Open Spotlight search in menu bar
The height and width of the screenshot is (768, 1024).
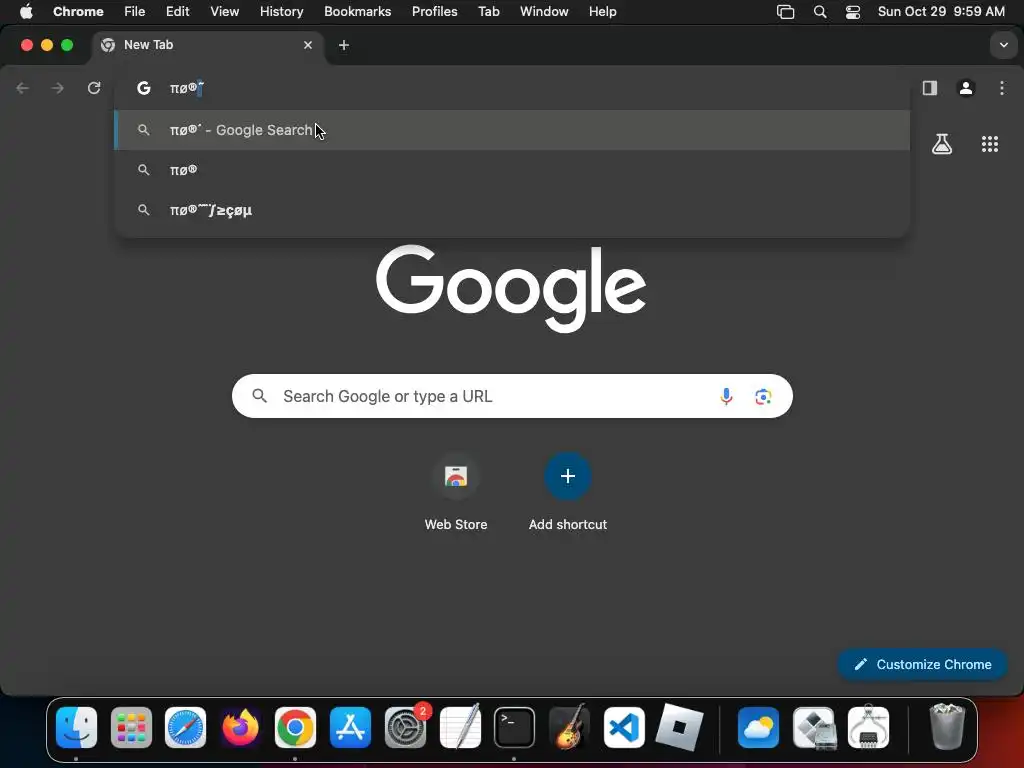click(x=820, y=12)
